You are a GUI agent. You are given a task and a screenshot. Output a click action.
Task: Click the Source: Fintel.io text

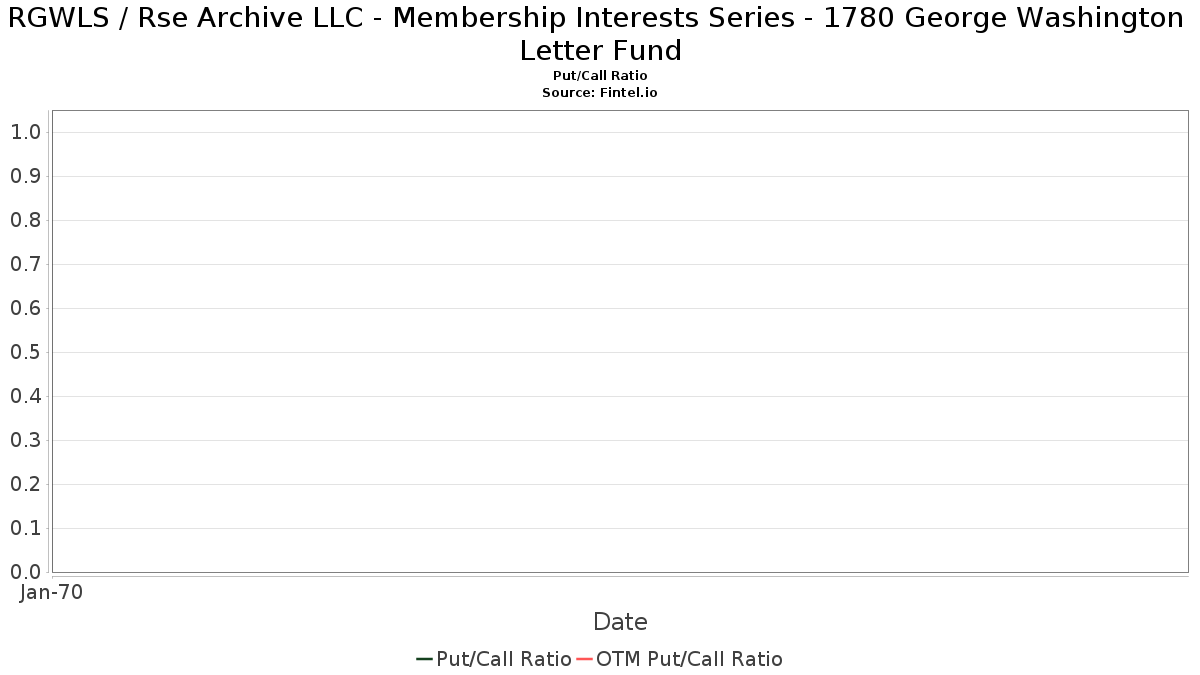click(600, 92)
